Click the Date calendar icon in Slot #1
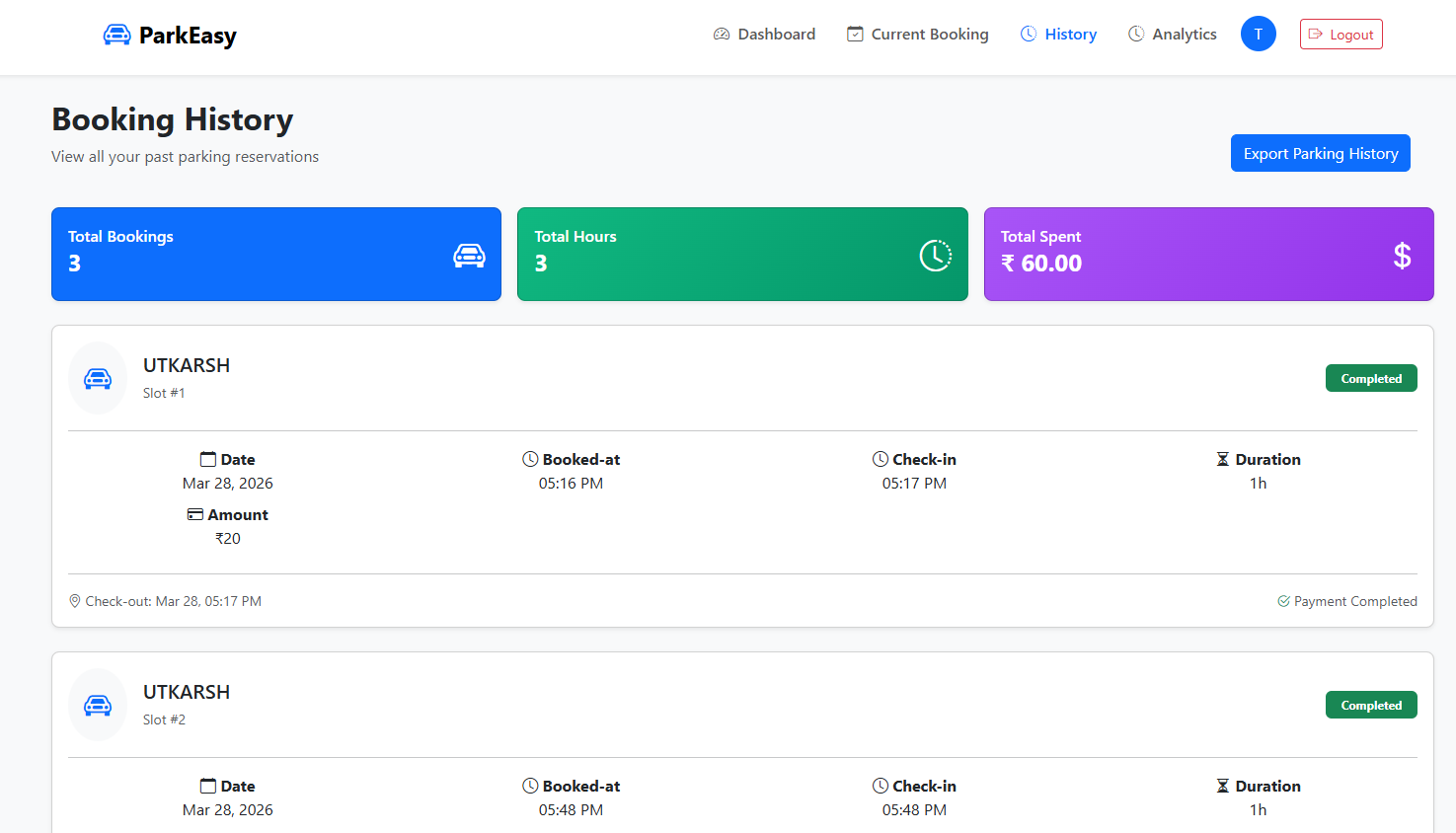This screenshot has width=1456, height=833. (208, 459)
